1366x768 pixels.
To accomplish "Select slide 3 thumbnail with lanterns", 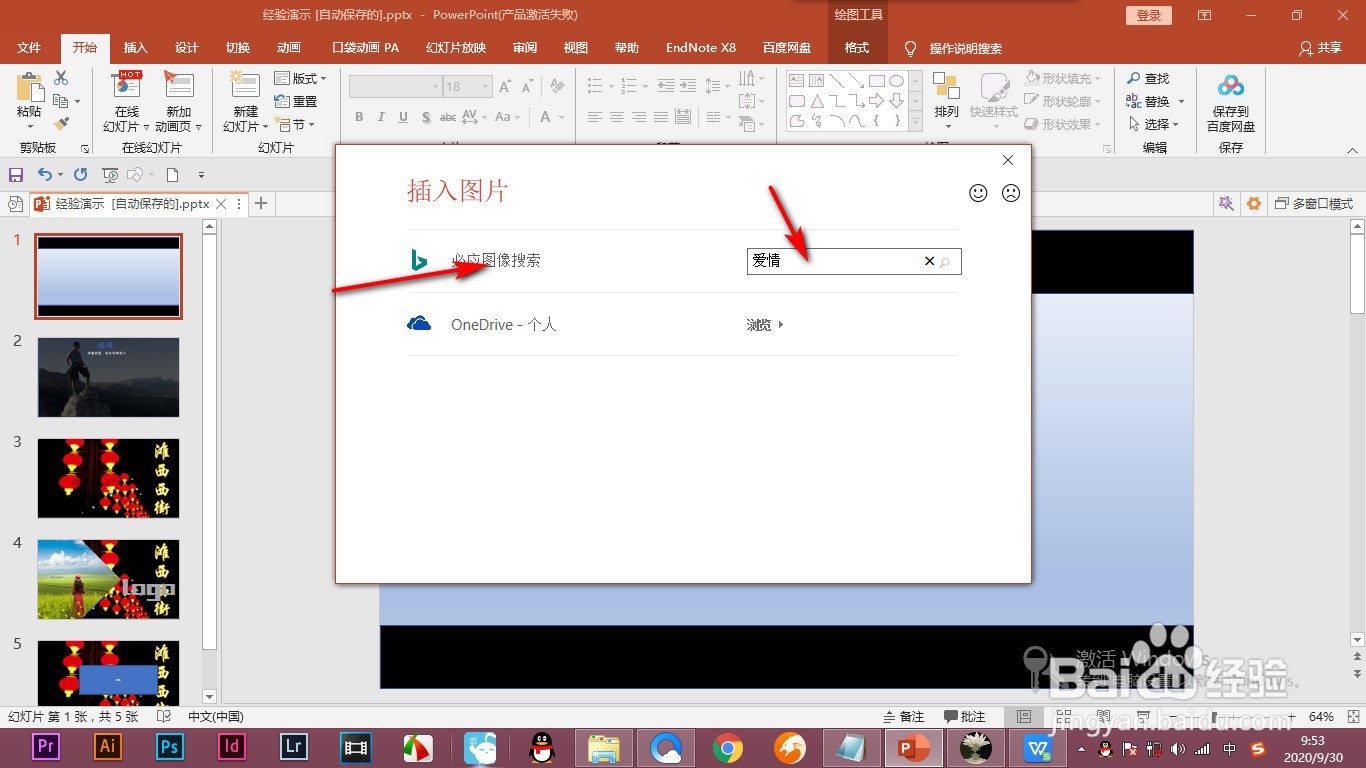I will point(109,478).
